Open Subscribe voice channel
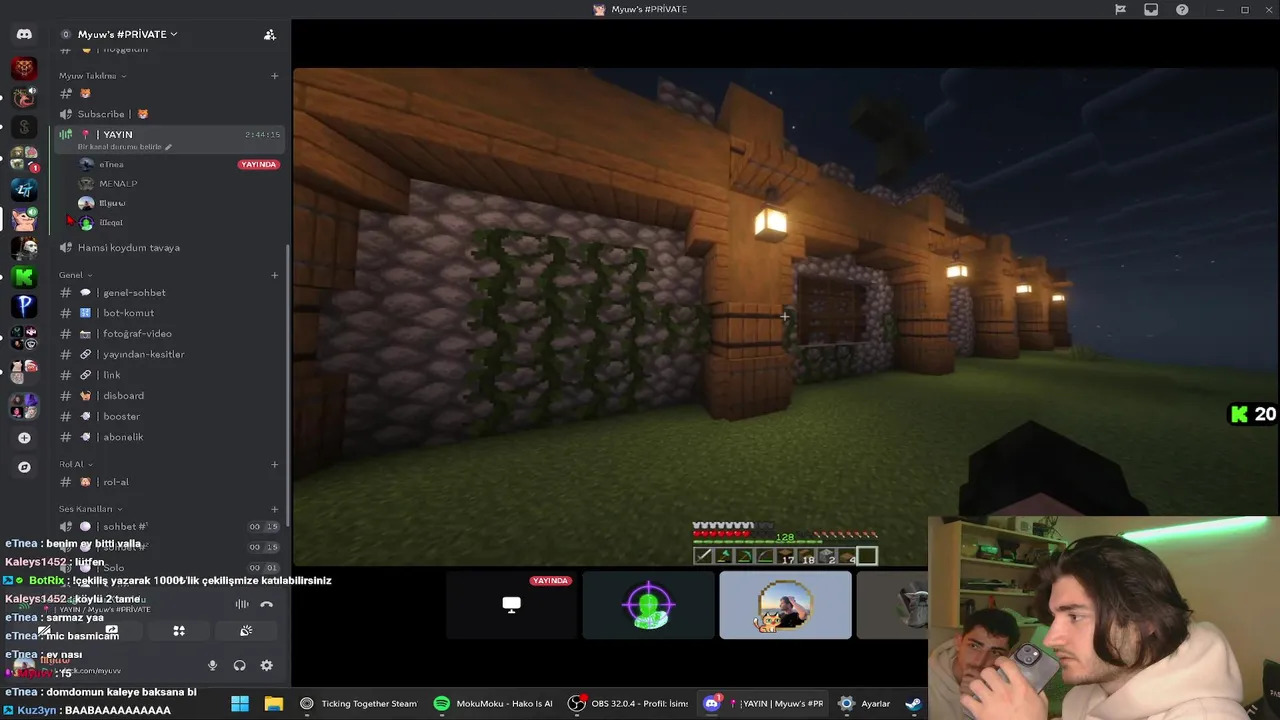 pos(170,114)
